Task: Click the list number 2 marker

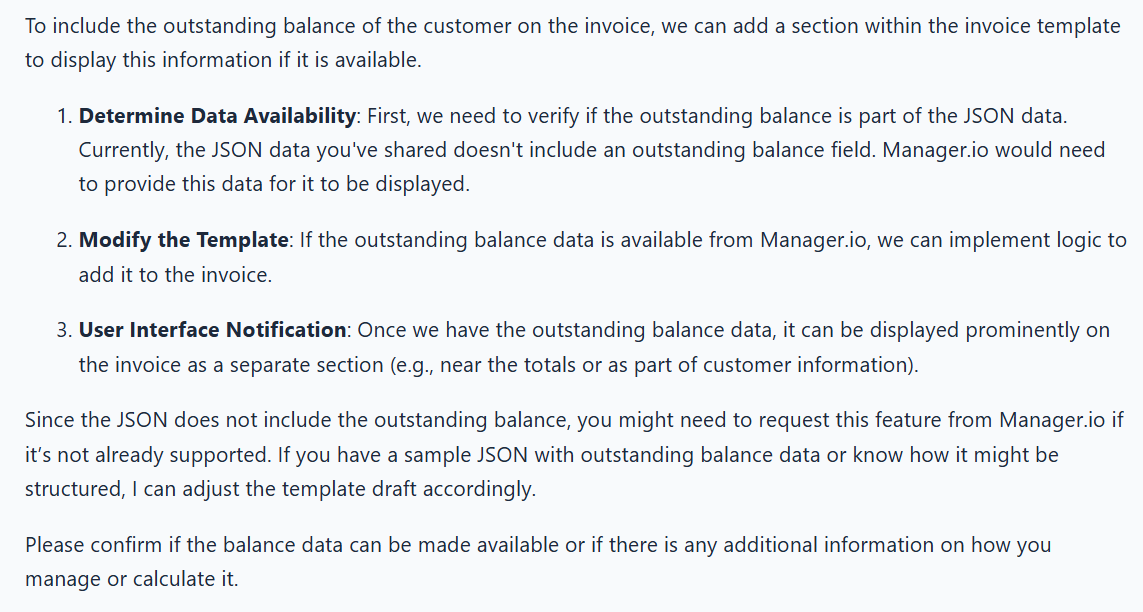Action: (63, 240)
